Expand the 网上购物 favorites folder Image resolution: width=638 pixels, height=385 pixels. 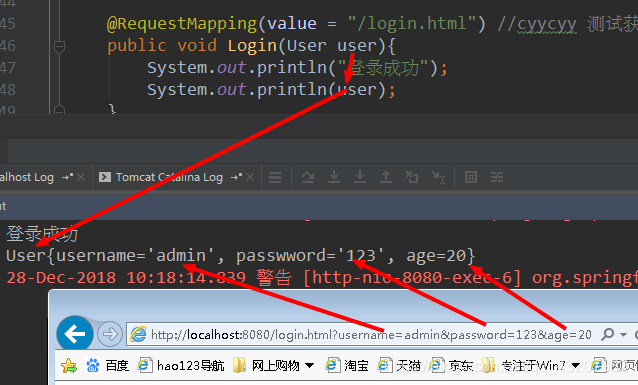click(273, 365)
